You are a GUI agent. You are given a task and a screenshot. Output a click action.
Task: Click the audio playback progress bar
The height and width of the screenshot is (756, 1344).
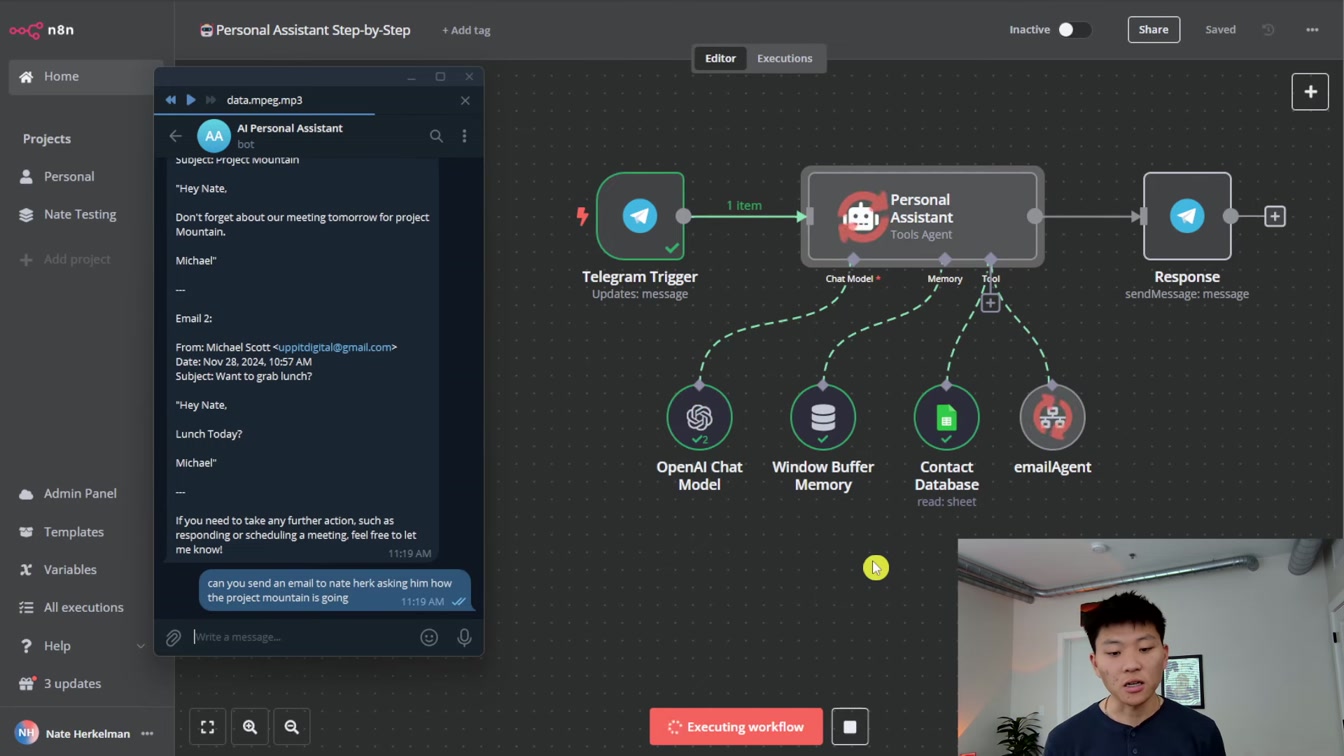click(319, 114)
